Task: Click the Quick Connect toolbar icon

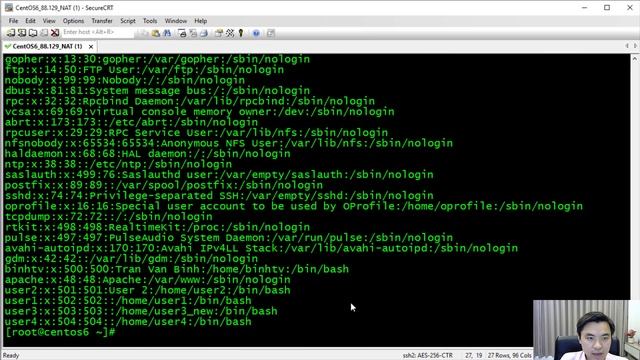Action: point(22,33)
